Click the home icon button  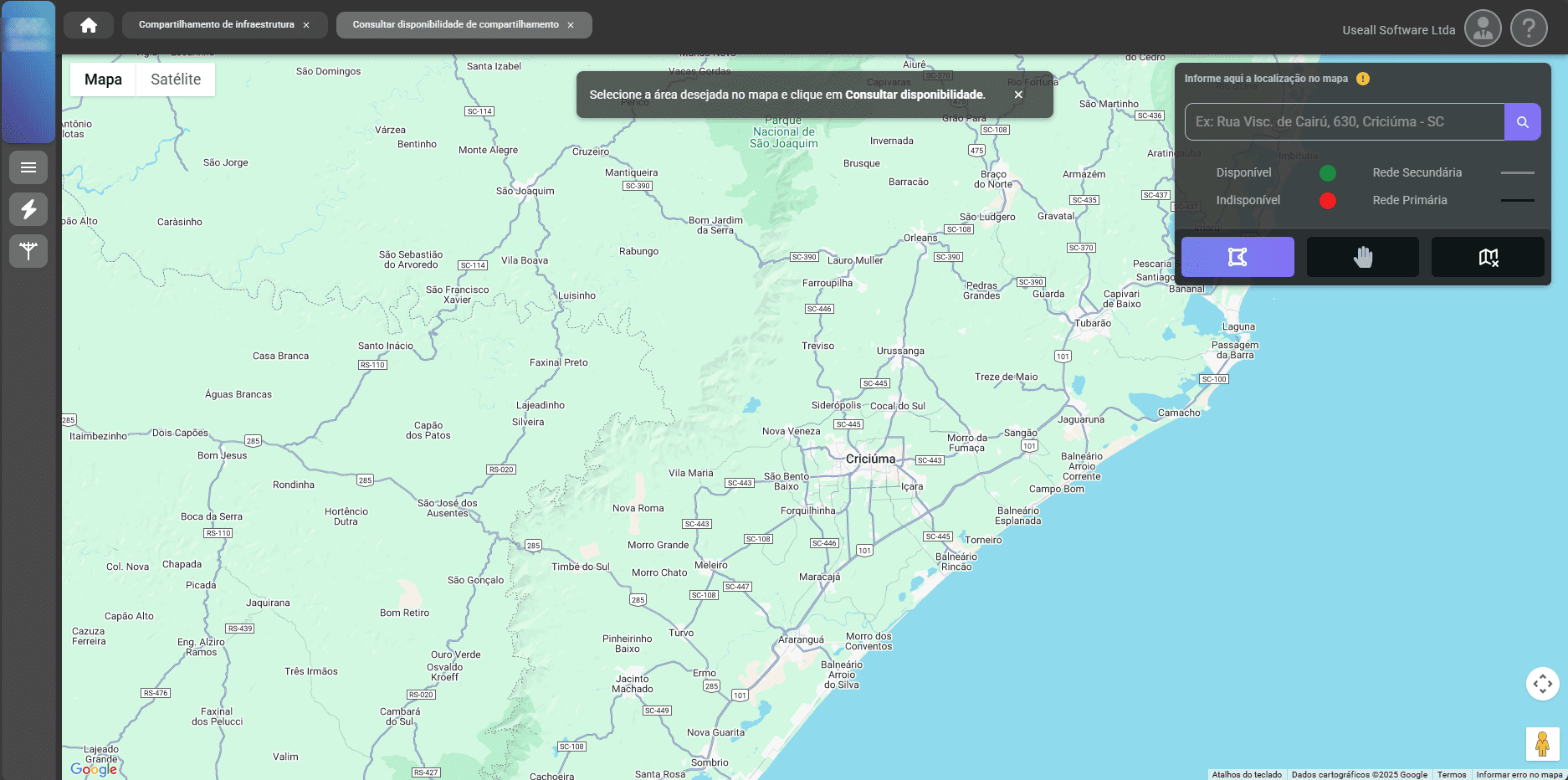pos(89,25)
